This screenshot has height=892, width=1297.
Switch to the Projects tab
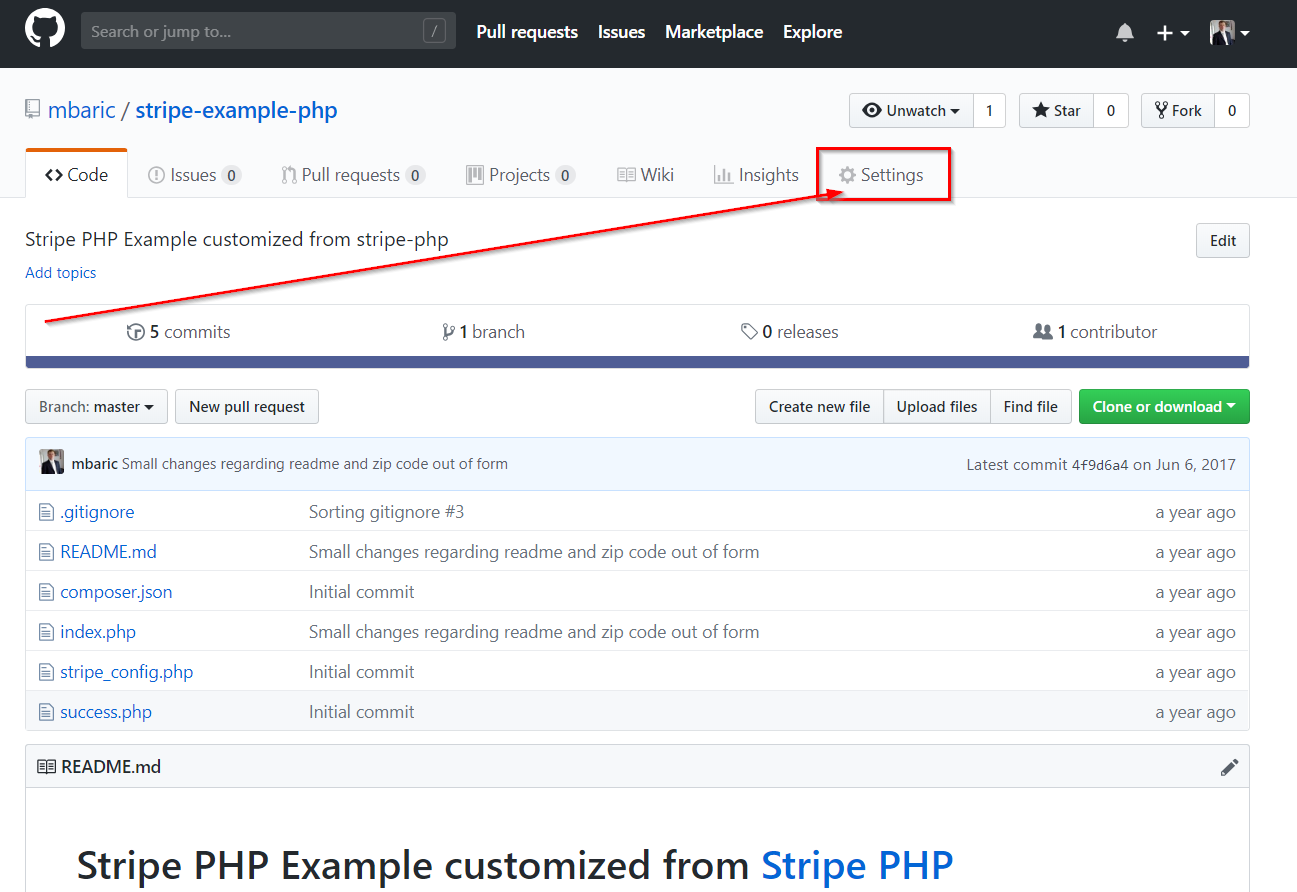[x=520, y=175]
